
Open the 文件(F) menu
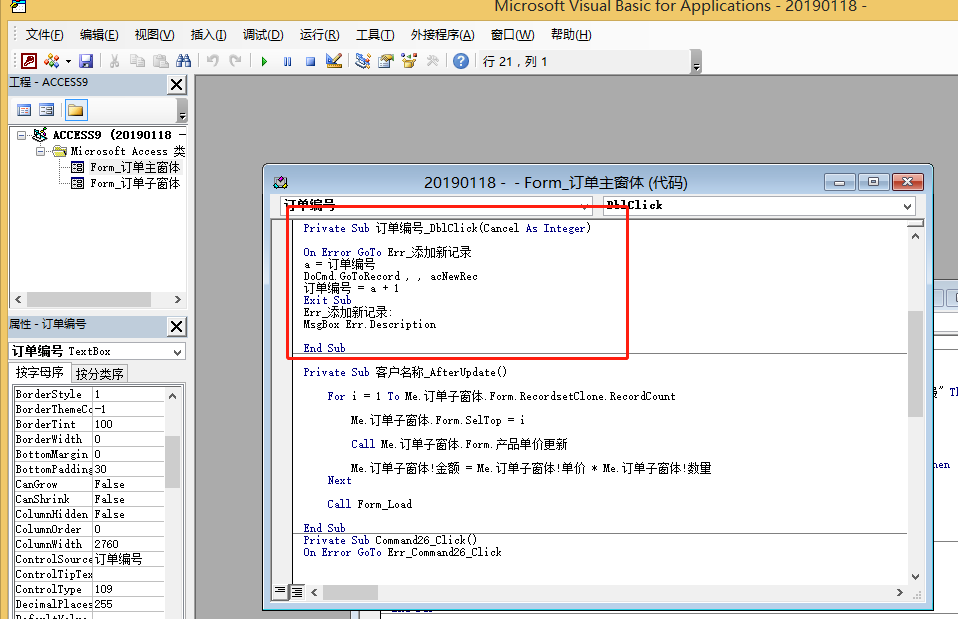pyautogui.click(x=45, y=35)
